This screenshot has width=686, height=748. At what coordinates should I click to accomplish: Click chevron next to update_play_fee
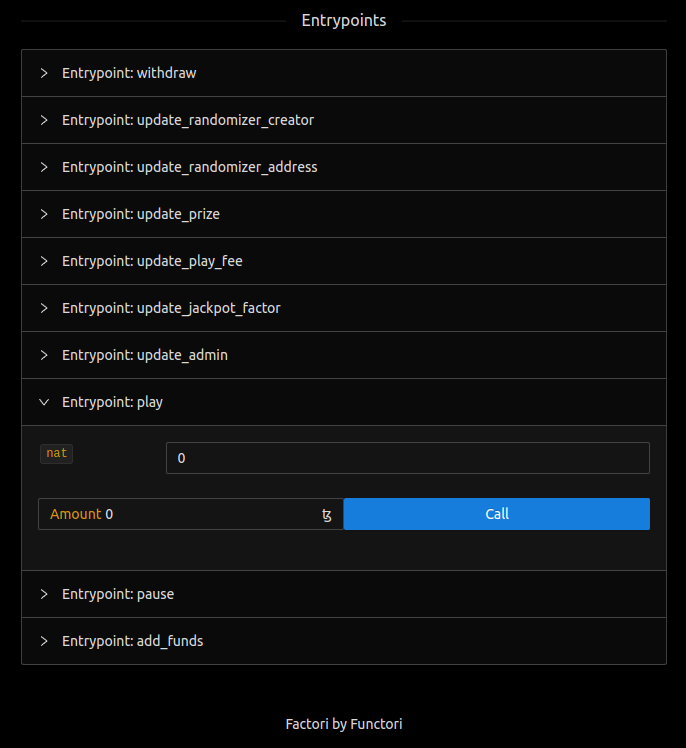point(44,261)
